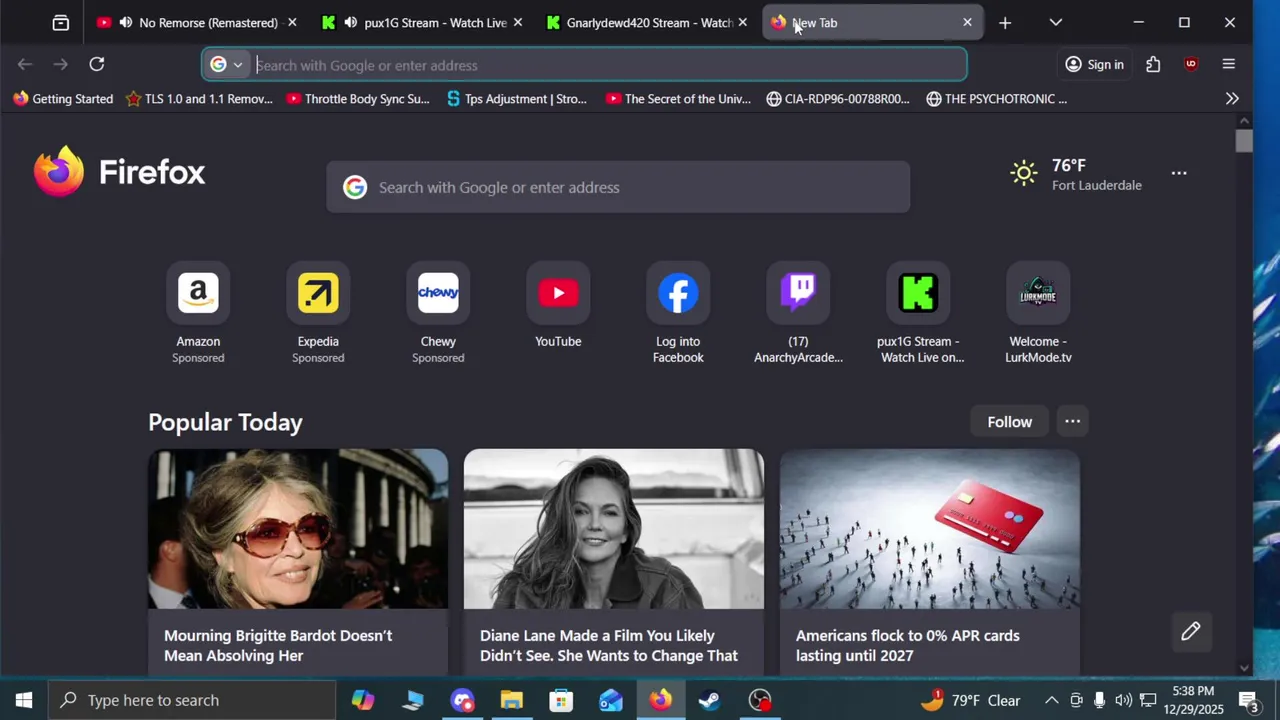Open Firefox application hamburger menu
Viewport: 1280px width, 720px height.
(x=1229, y=64)
